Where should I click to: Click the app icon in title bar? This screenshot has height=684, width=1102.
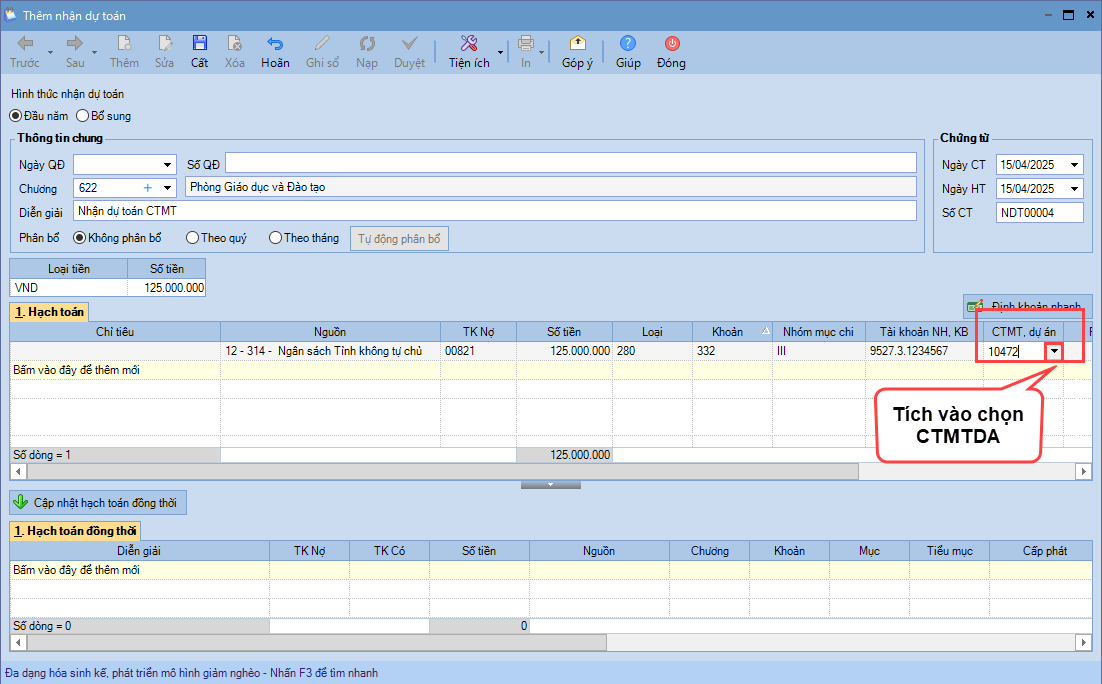10,15
